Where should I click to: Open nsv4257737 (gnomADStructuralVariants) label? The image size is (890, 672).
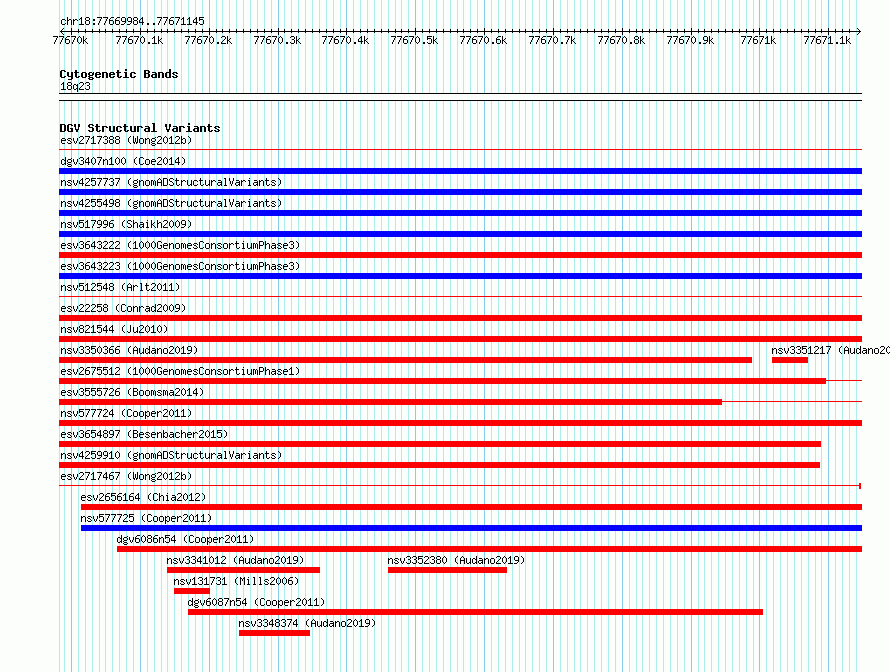(x=171, y=182)
